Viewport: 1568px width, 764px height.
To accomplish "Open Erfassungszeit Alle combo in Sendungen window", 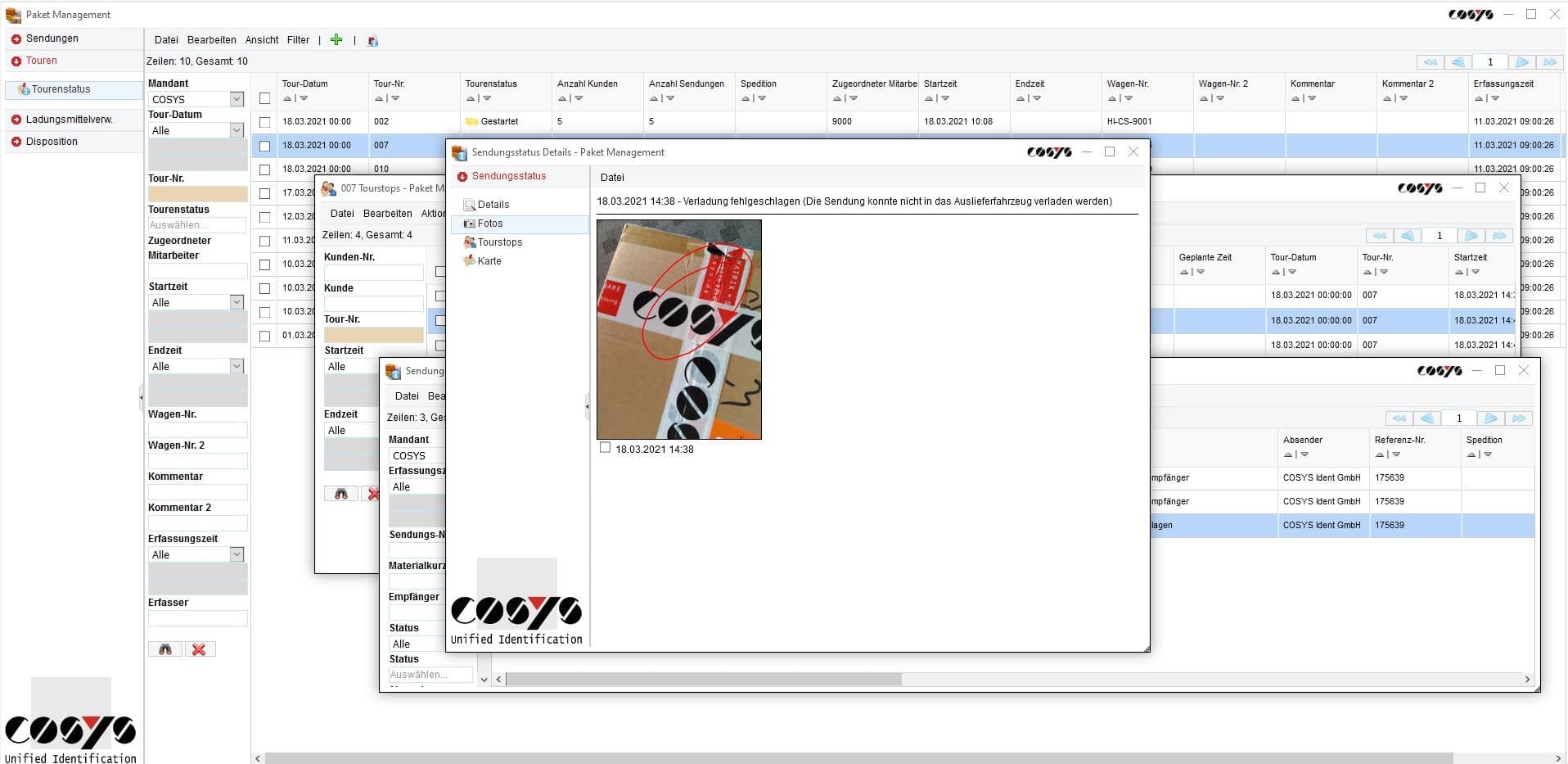I will pos(417,486).
